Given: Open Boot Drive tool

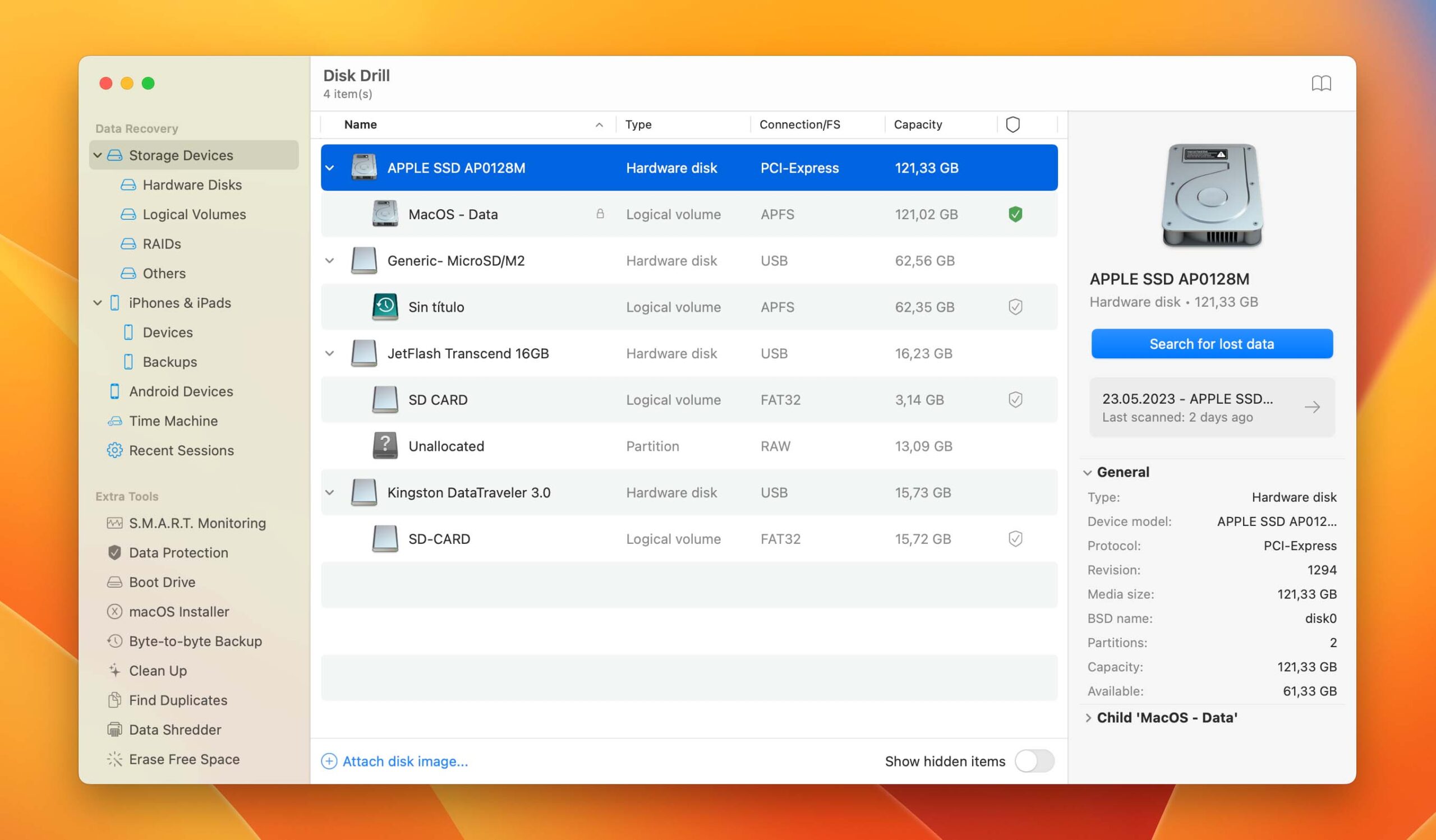Looking at the screenshot, I should coord(162,580).
